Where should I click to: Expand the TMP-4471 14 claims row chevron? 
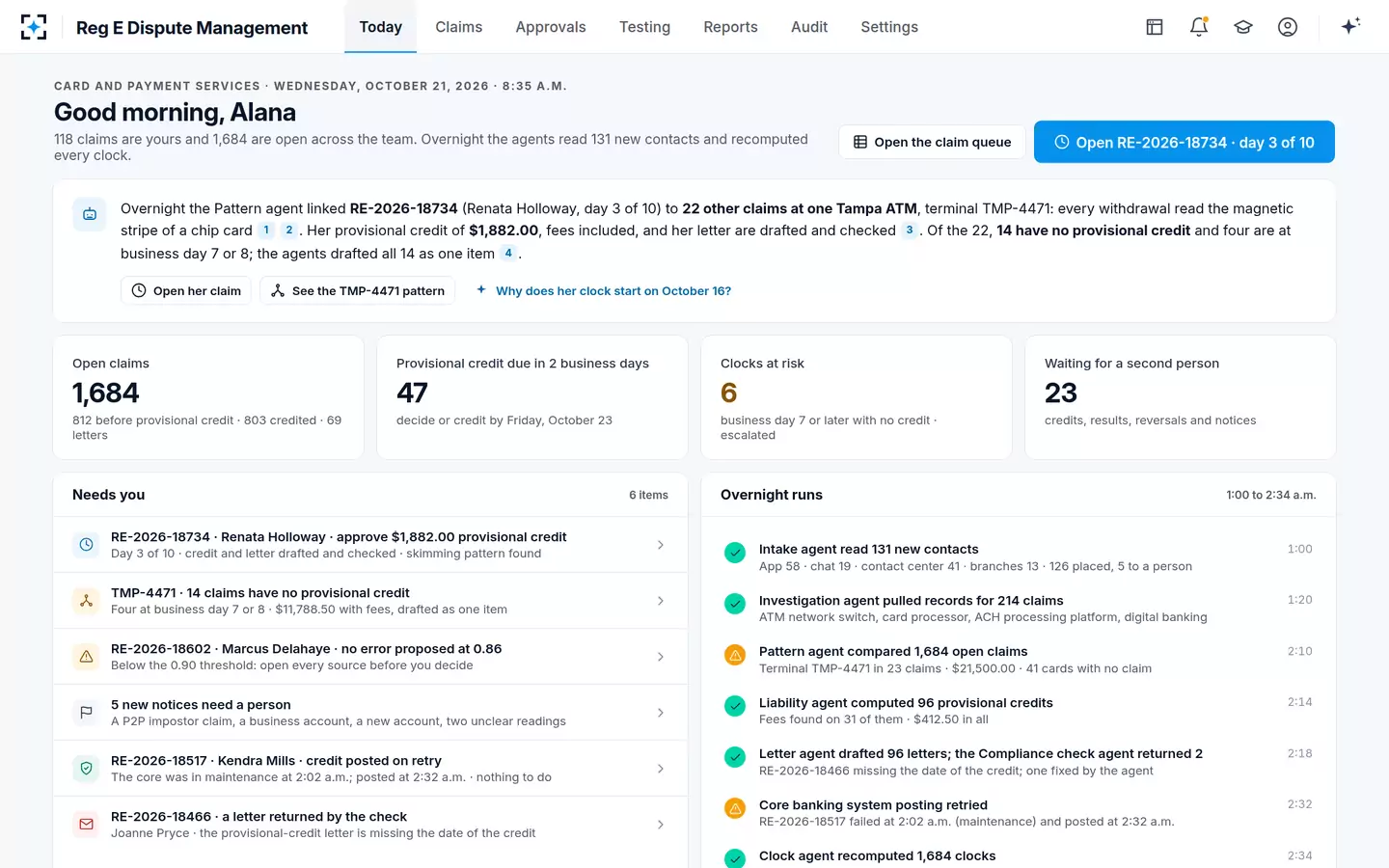pyautogui.click(x=661, y=601)
